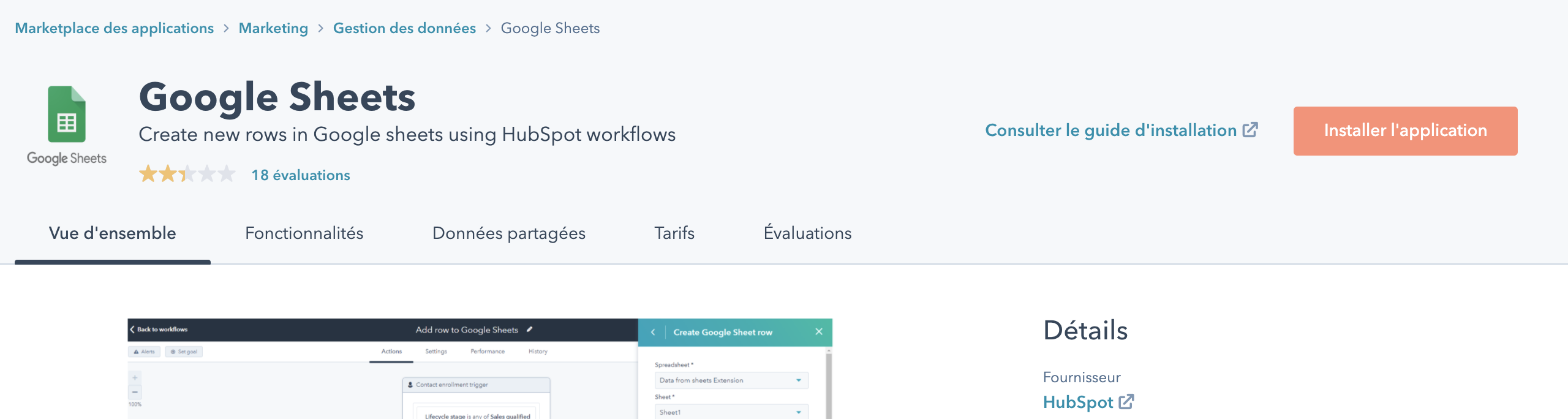Navigate to Marketplace des applications breadcrumb

(115, 28)
